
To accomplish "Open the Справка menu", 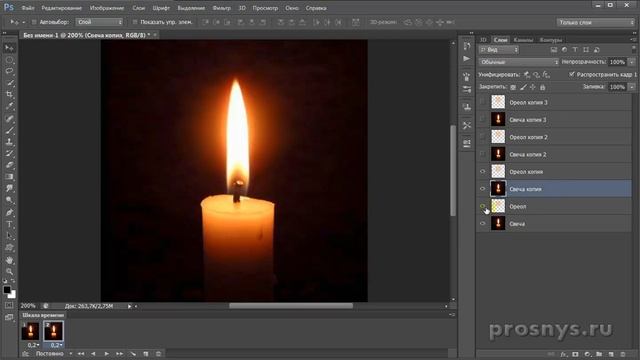I will click(x=316, y=8).
